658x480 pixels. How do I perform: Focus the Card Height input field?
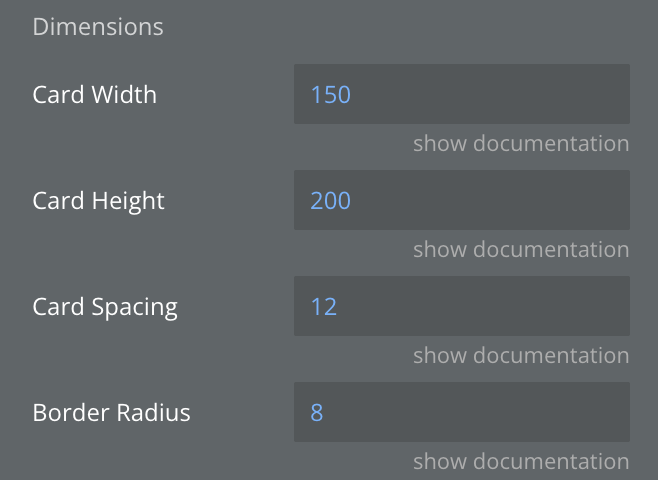tap(461, 201)
